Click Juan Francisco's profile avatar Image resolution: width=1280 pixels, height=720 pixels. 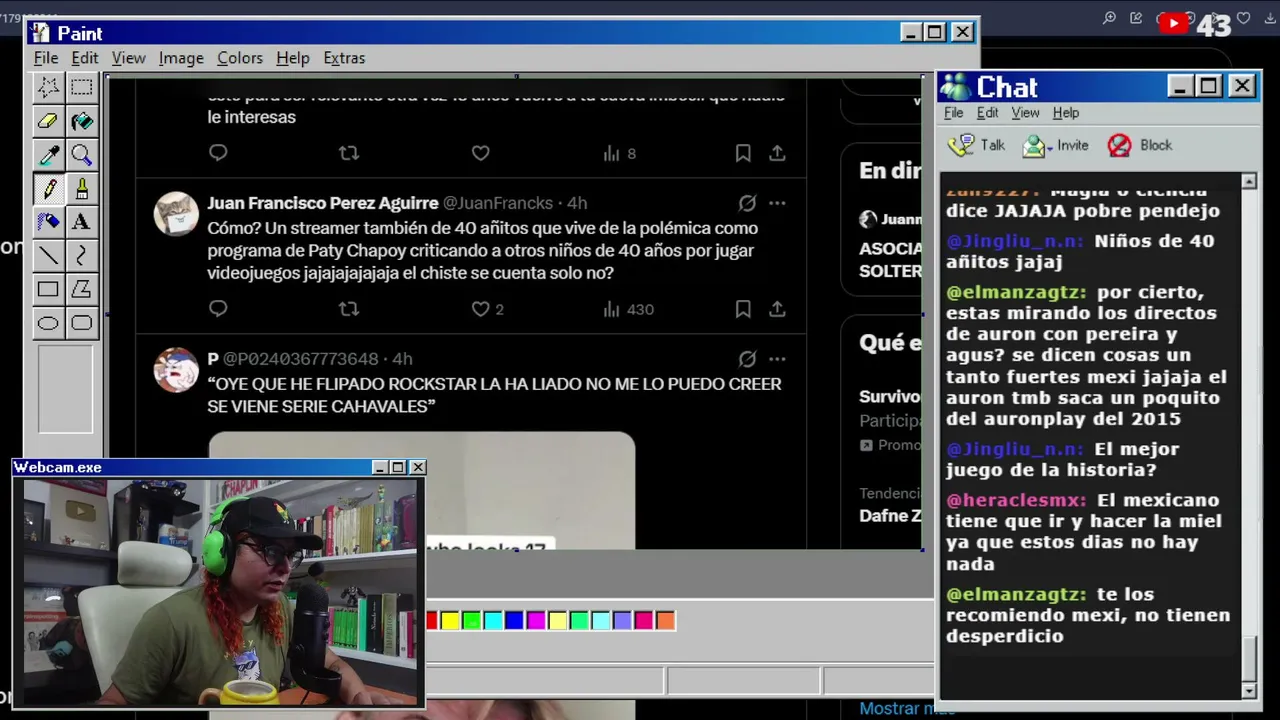coord(176,214)
